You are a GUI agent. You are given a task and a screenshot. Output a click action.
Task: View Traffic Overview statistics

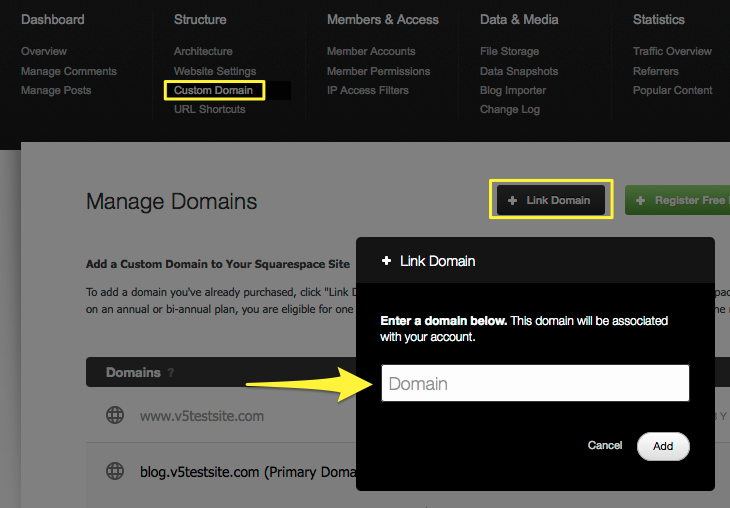(x=672, y=51)
